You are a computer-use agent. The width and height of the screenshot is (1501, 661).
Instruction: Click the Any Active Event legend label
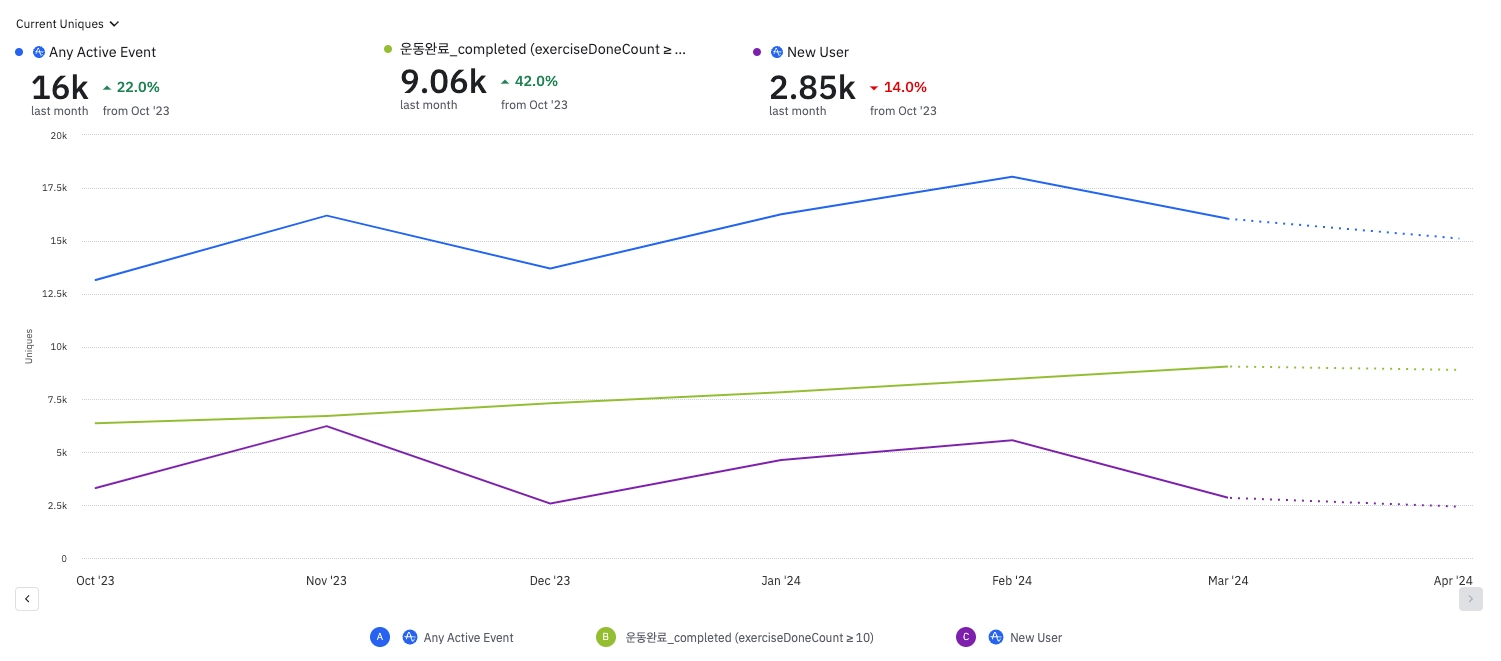click(x=468, y=637)
